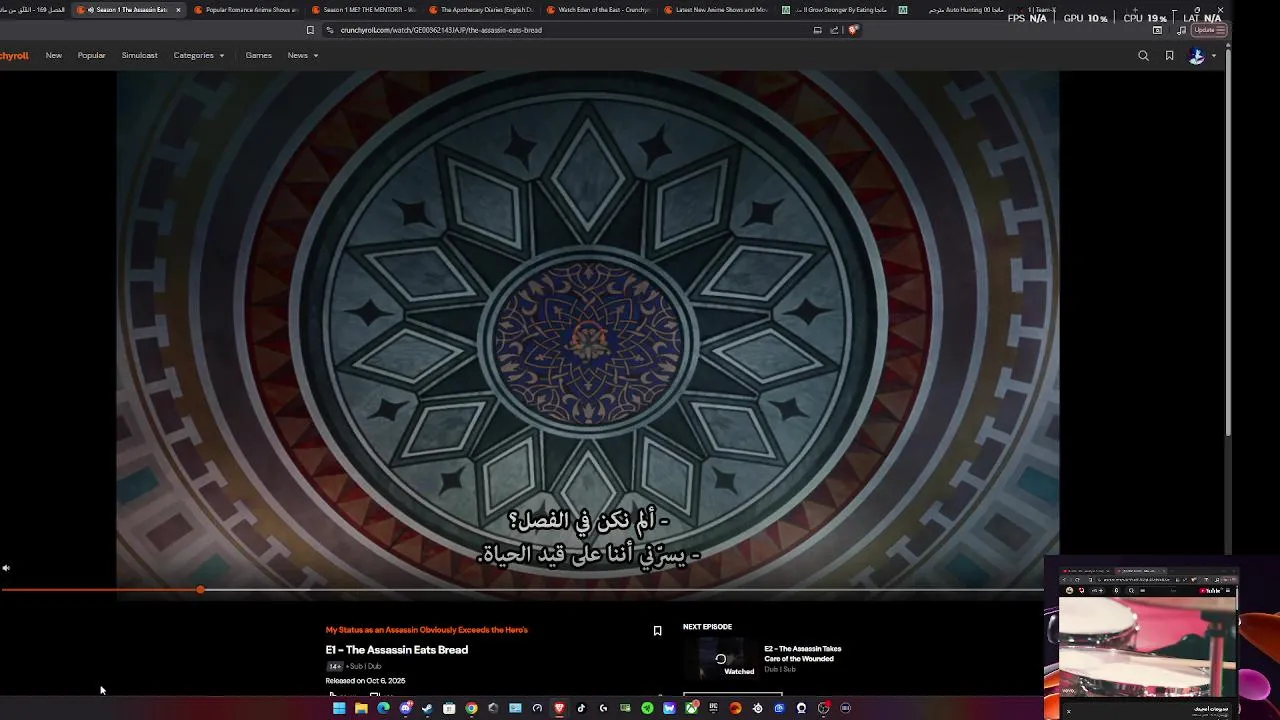The width and height of the screenshot is (1280, 720).
Task: Open the Popular section
Action: [x=91, y=56]
